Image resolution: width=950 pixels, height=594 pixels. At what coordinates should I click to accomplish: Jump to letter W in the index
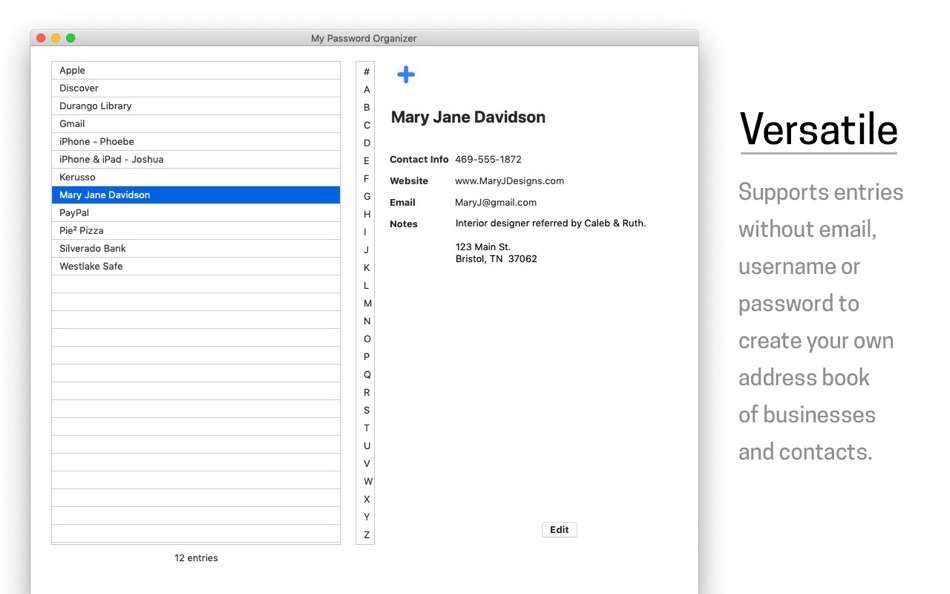click(x=365, y=481)
